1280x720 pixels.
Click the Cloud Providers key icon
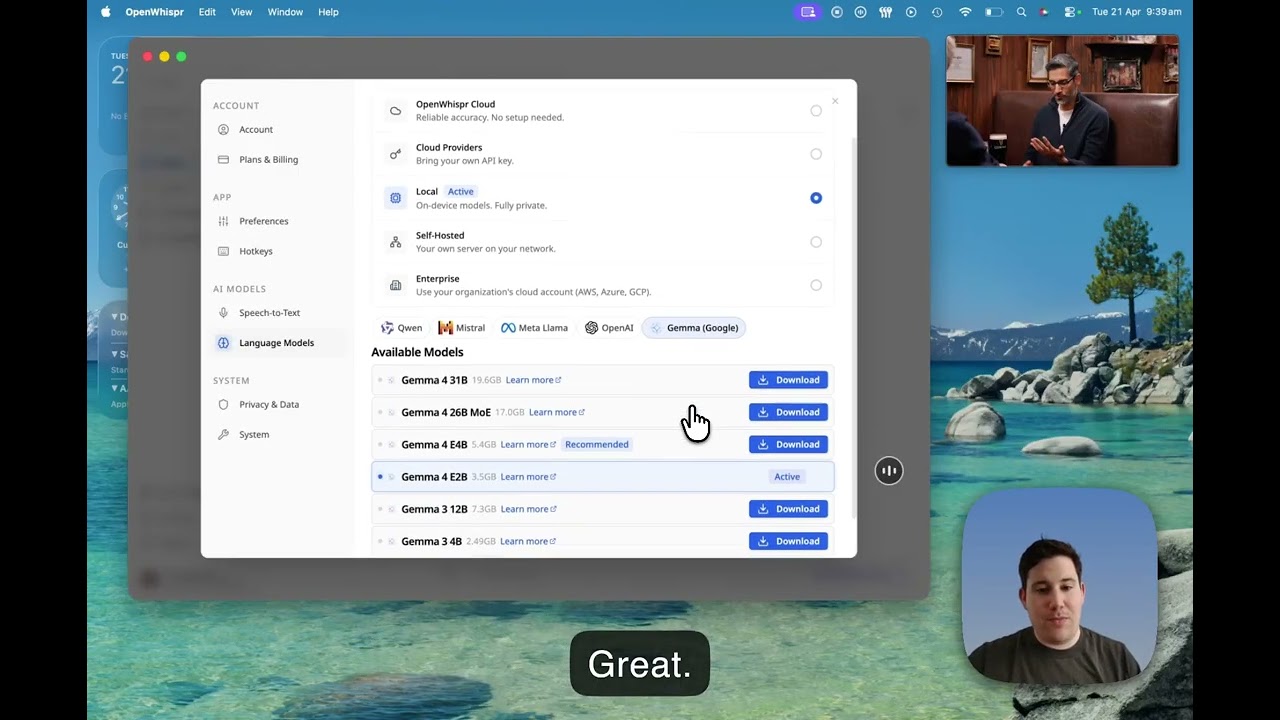pos(395,154)
